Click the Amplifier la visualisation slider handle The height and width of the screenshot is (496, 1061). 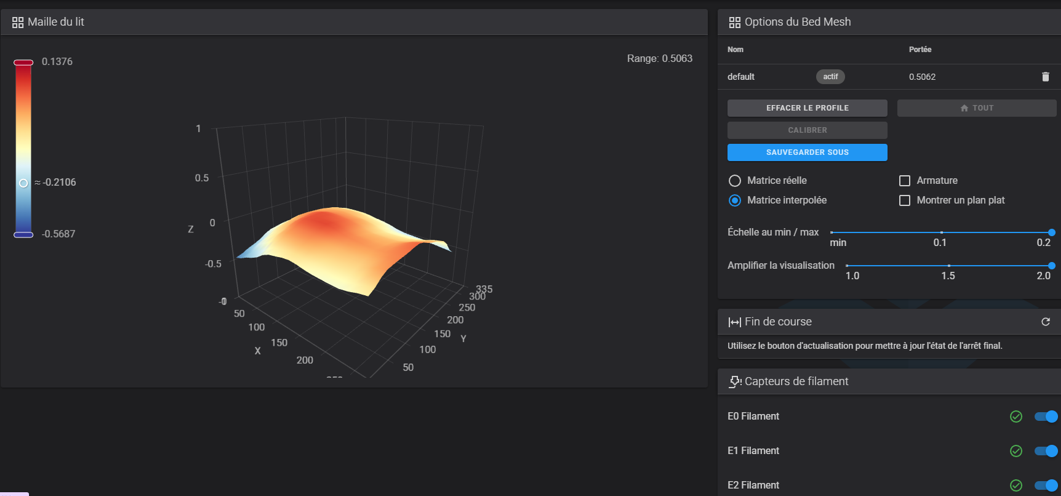pos(1051,266)
